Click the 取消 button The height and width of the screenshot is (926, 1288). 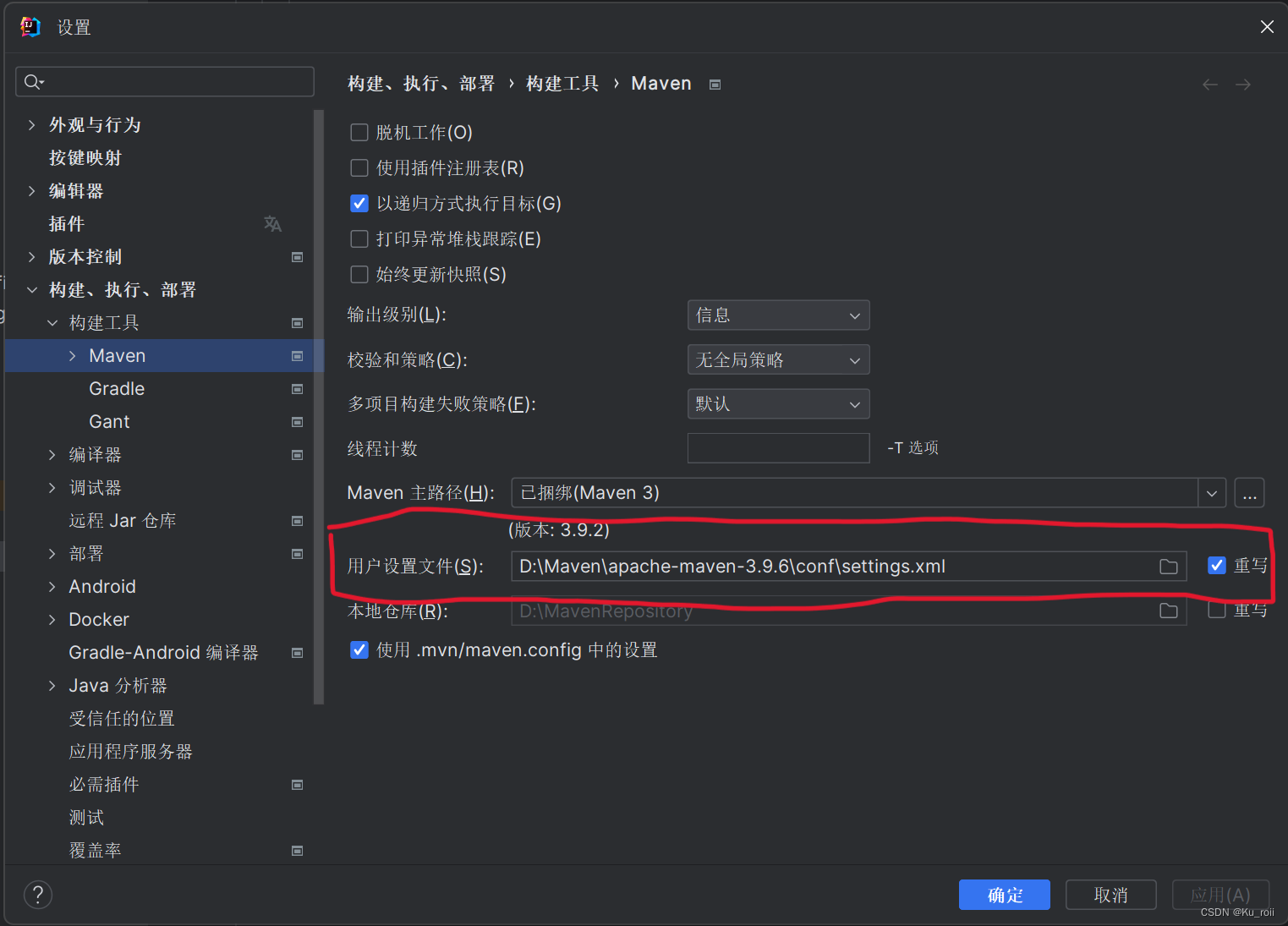[x=1110, y=894]
